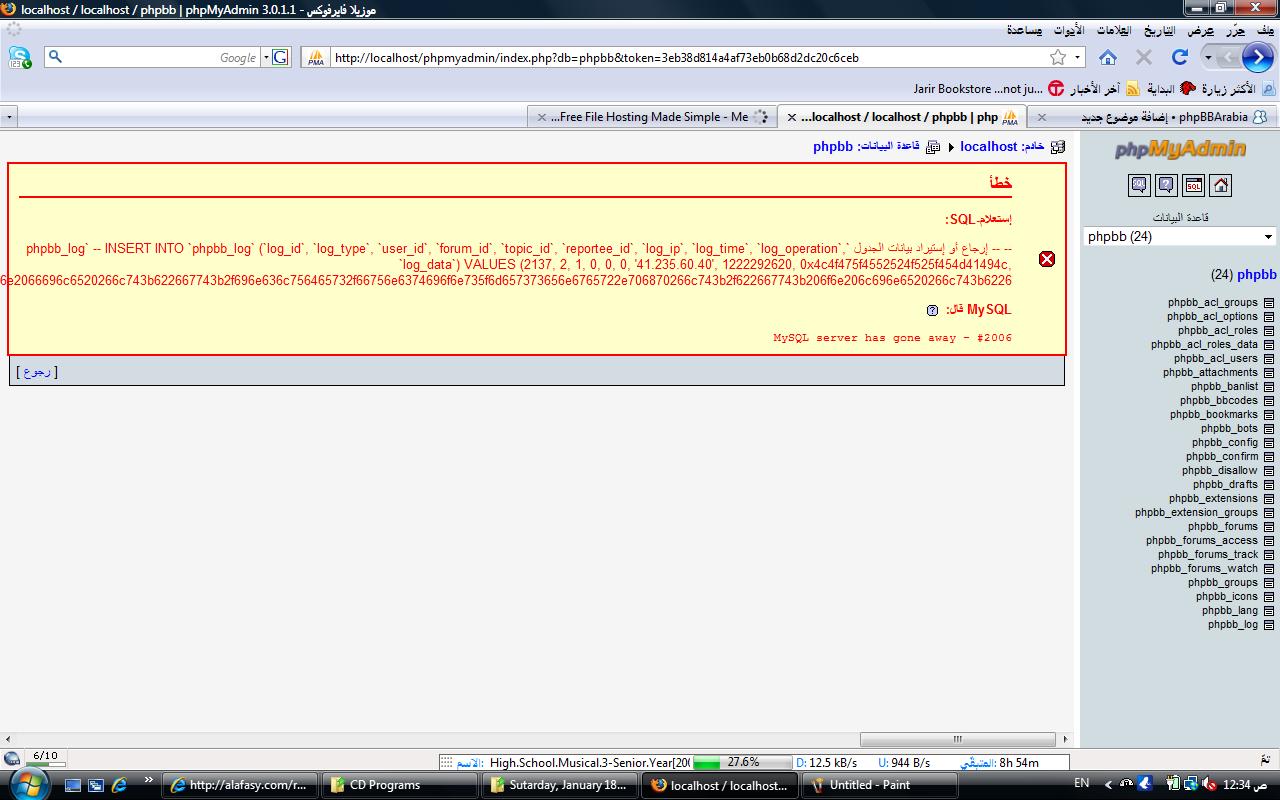Open the الأدوات (Tools) menu
This screenshot has height=800, width=1280.
1068,31
